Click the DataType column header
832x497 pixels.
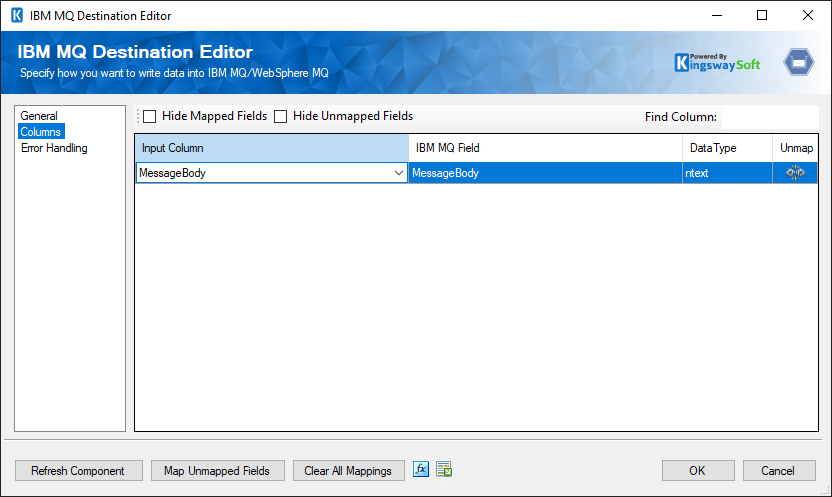pyautogui.click(x=727, y=148)
